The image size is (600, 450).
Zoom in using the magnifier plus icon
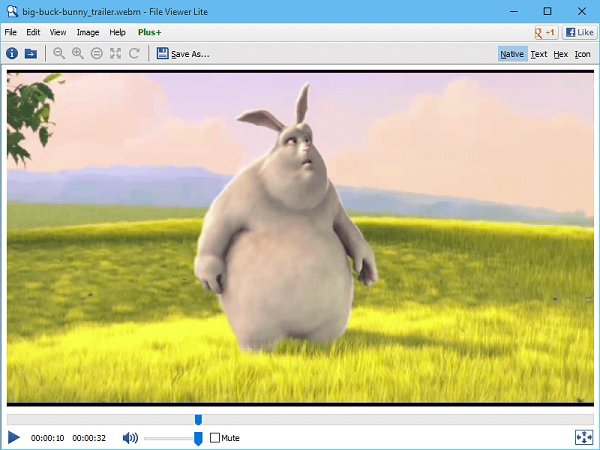tap(78, 53)
